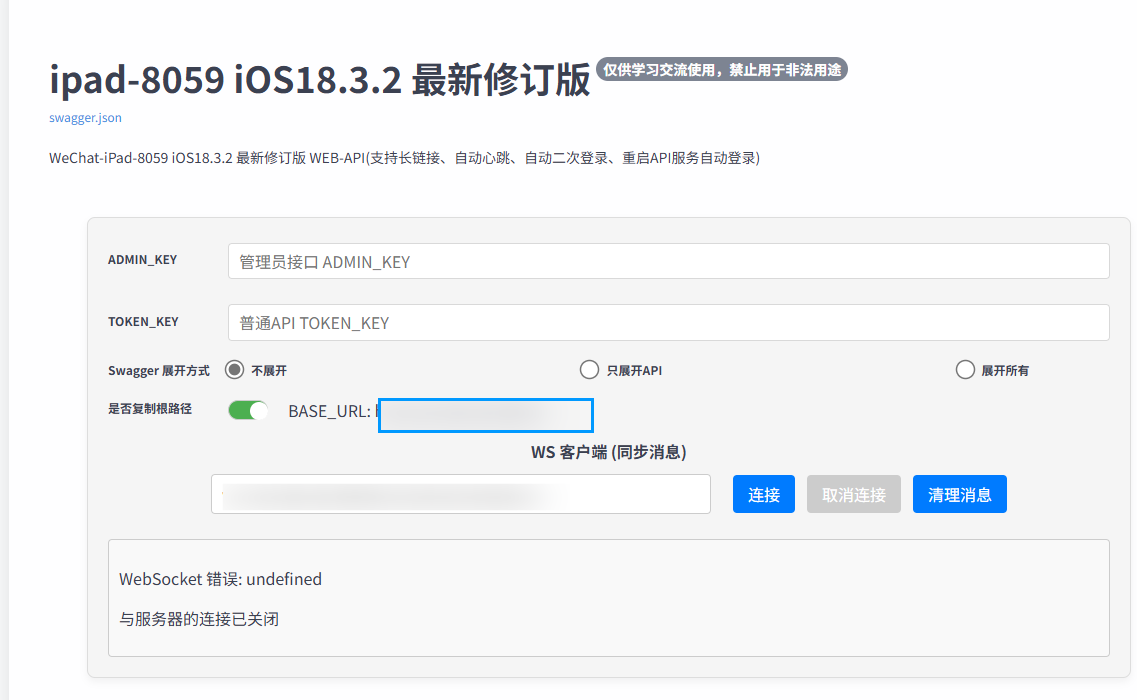Click the 仅供学习交流使用 badge
Screen dimensions: 1137x700
click(x=722, y=70)
